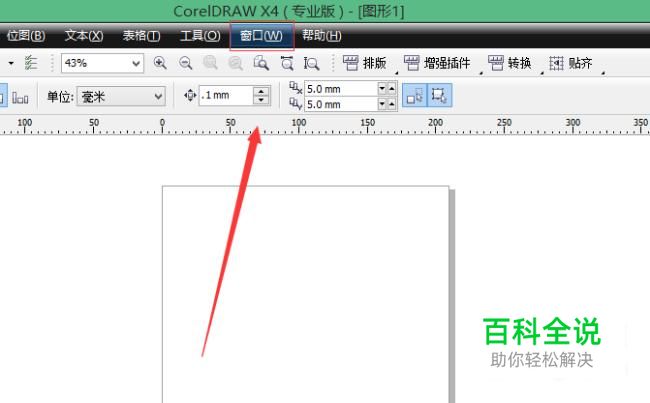Click the duplicate distance X 5.0 mm field
The image size is (650, 403).
pos(341,89)
